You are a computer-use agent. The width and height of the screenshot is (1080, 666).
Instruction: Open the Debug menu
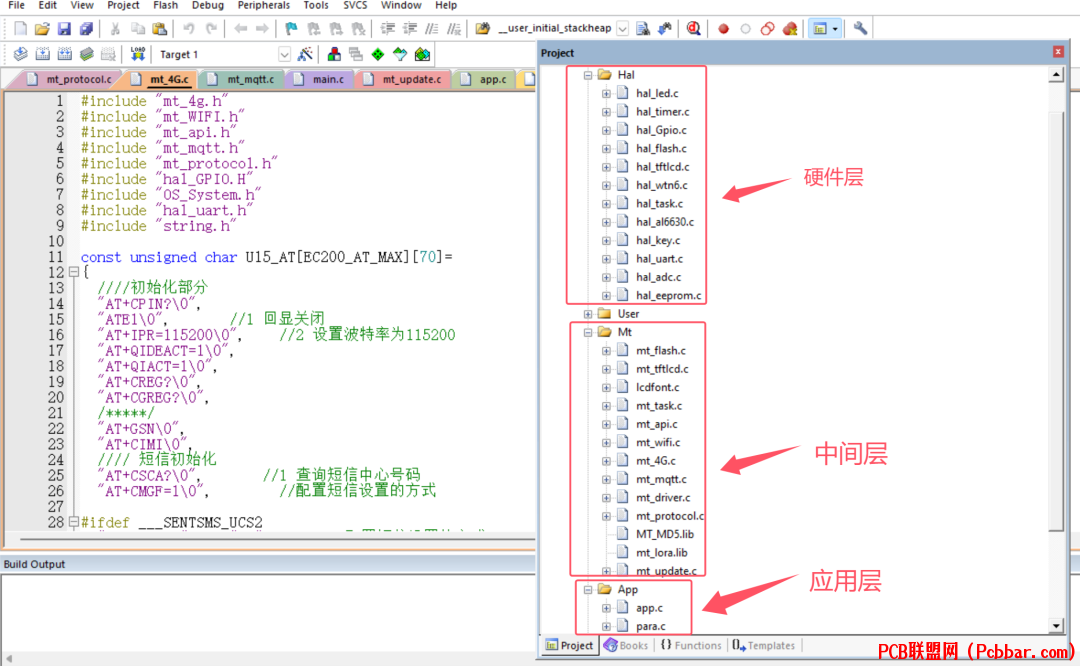pyautogui.click(x=207, y=6)
